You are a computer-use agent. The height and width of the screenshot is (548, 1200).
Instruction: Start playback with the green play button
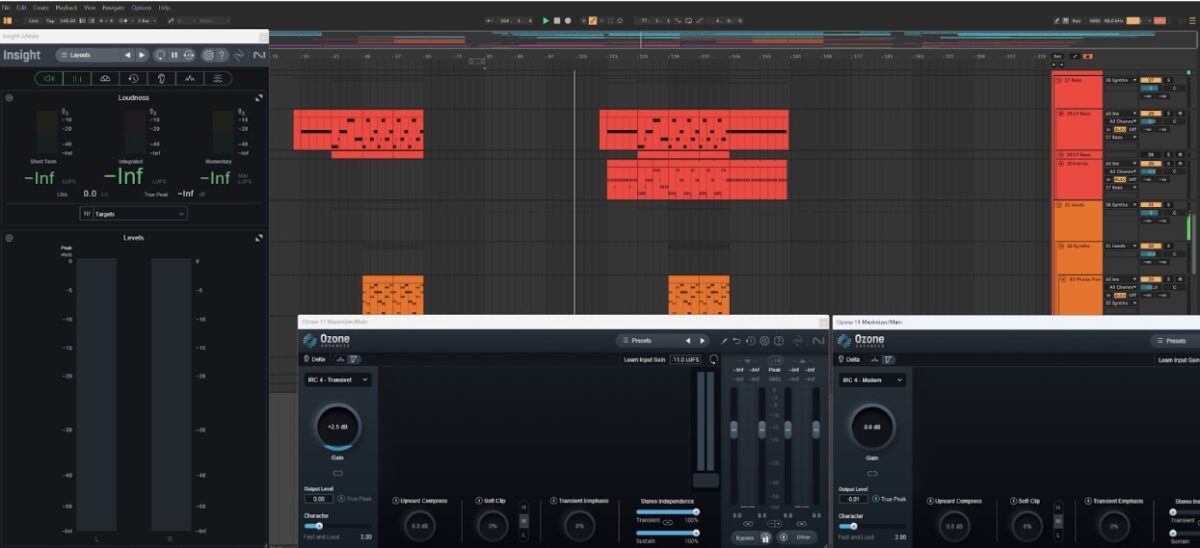click(x=546, y=20)
